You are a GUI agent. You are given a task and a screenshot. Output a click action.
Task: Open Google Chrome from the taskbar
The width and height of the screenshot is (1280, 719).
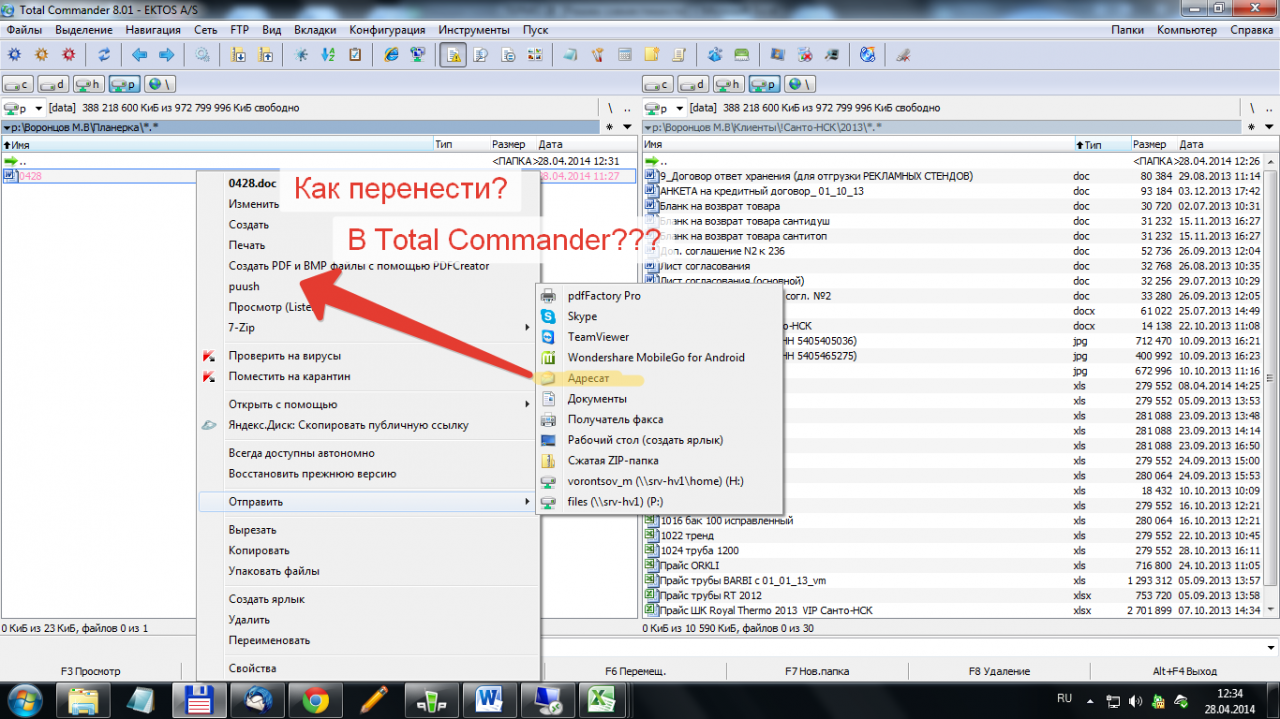(316, 698)
